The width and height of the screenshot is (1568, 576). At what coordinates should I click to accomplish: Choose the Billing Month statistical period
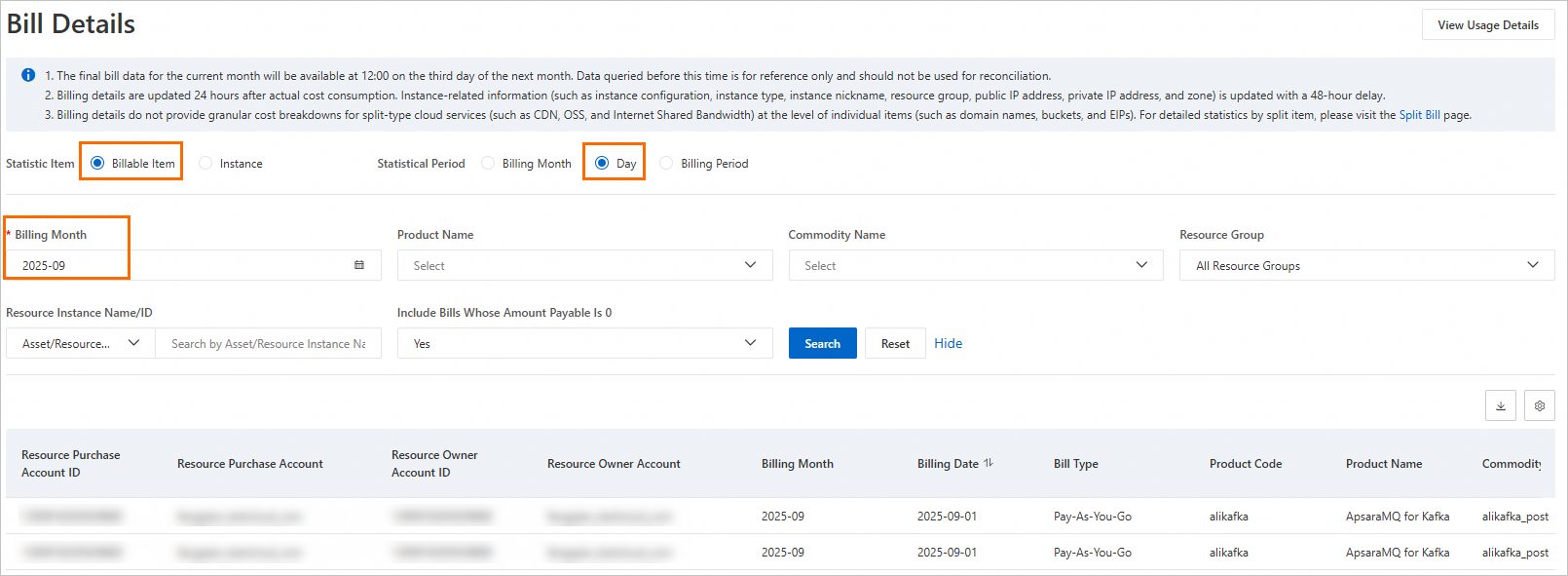pyautogui.click(x=488, y=163)
